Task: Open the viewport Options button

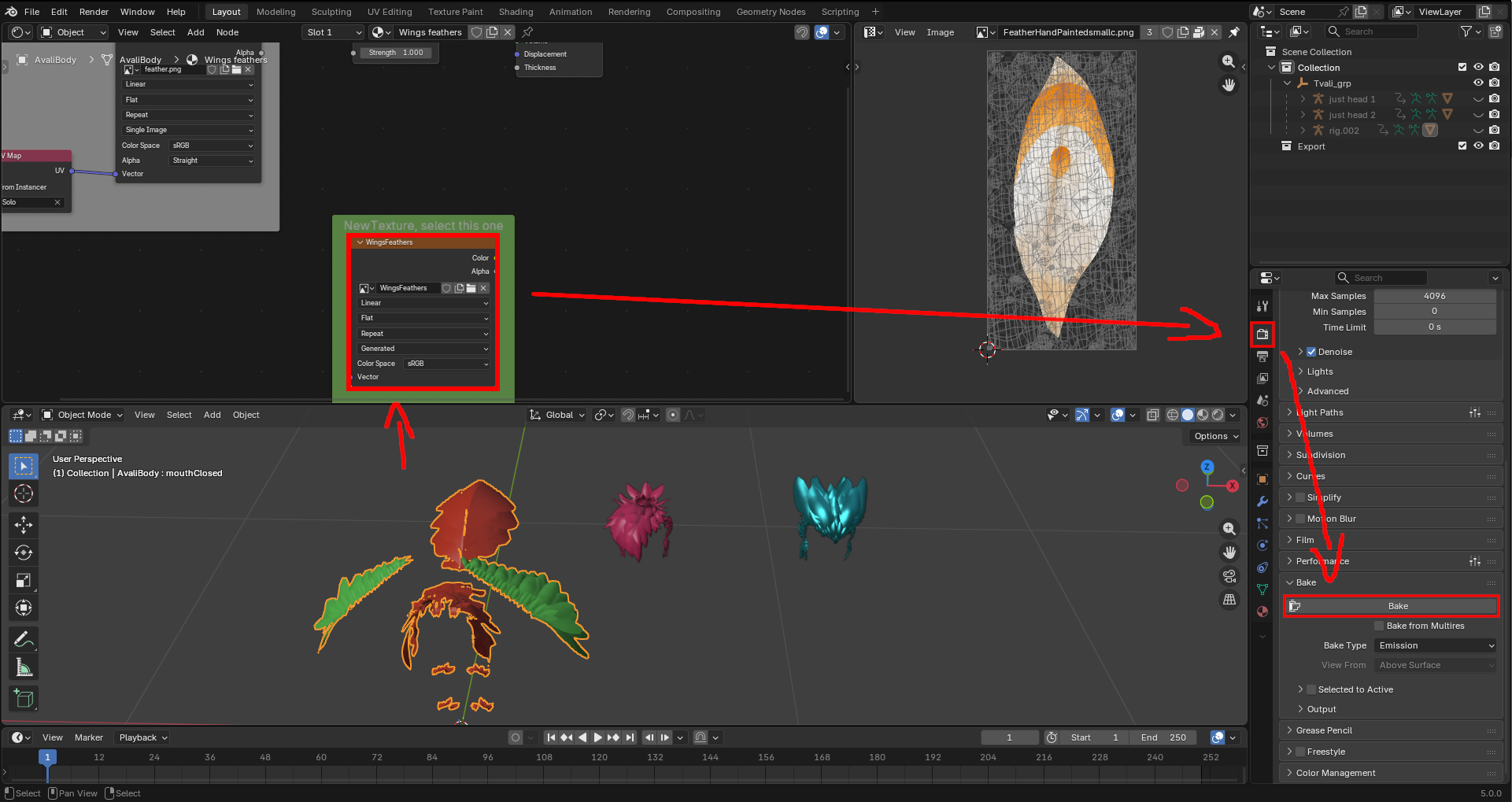Action: [1215, 436]
